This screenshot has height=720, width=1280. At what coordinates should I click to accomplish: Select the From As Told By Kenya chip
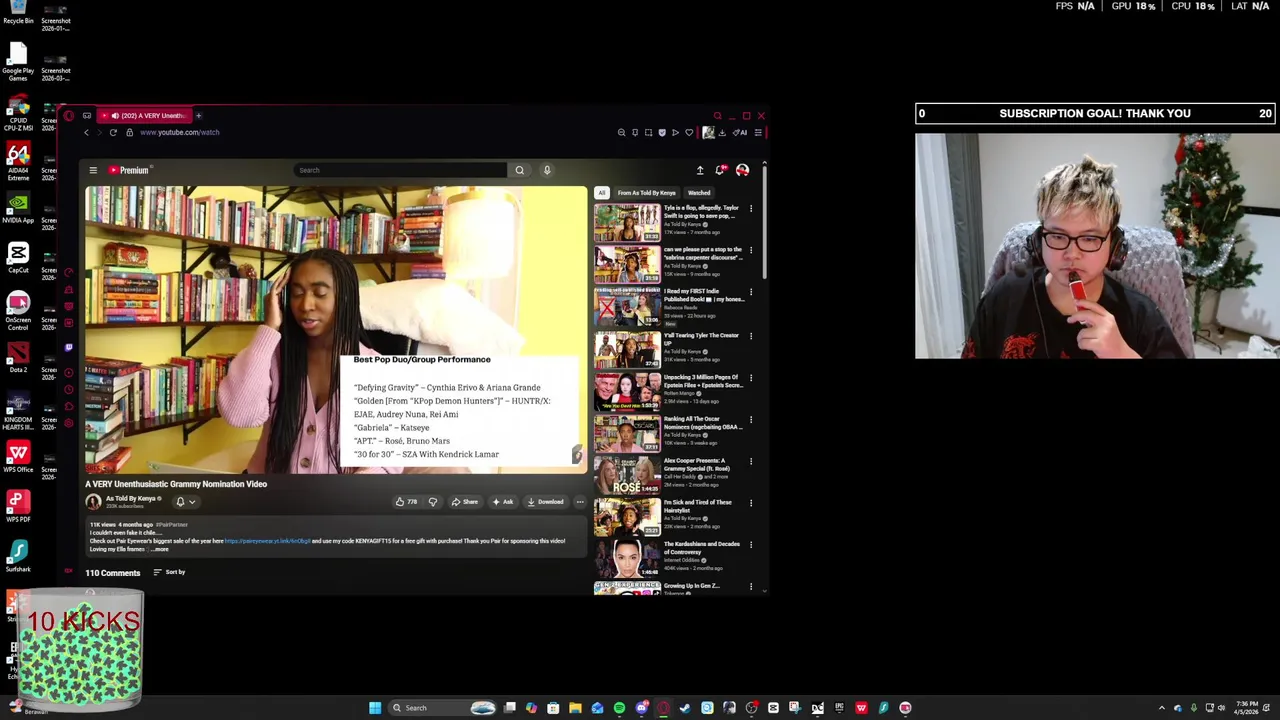coord(646,193)
